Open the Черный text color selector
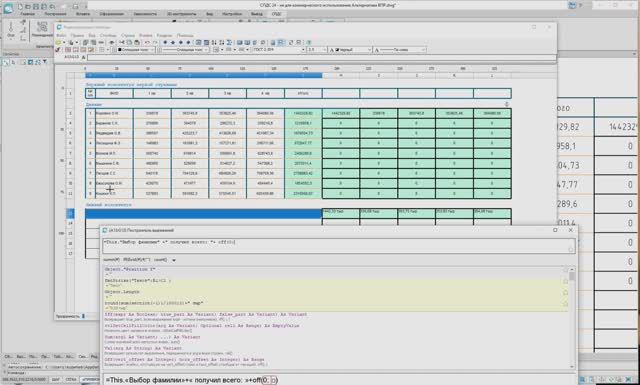The height and width of the screenshot is (385, 640). coord(350,50)
